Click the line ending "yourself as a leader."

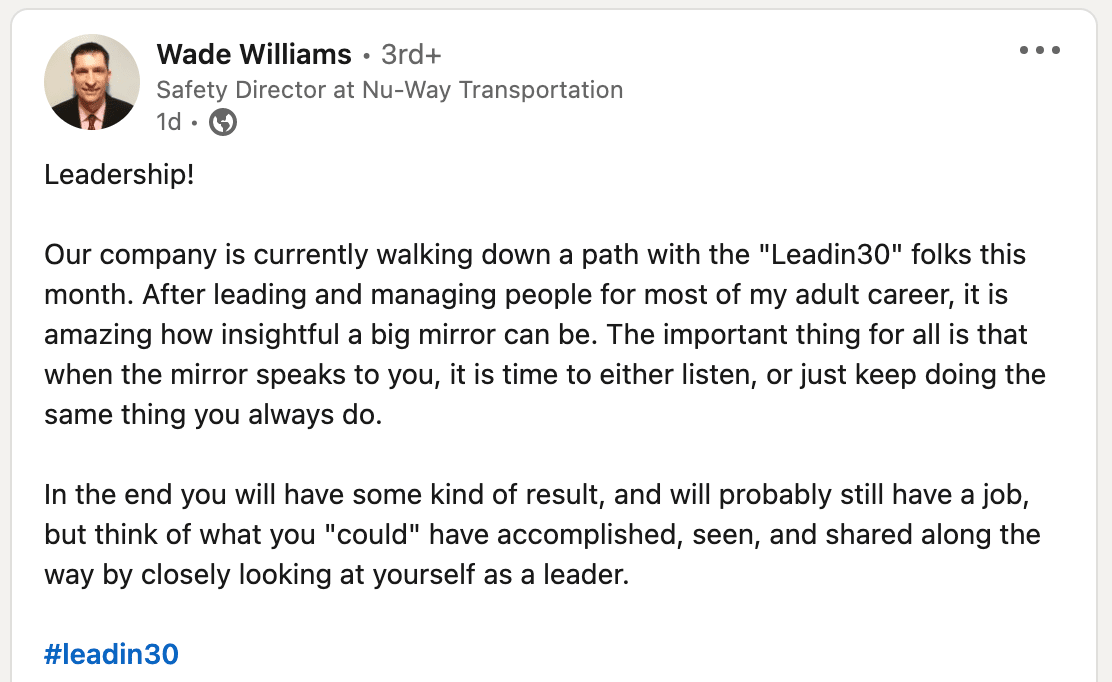coord(336,575)
